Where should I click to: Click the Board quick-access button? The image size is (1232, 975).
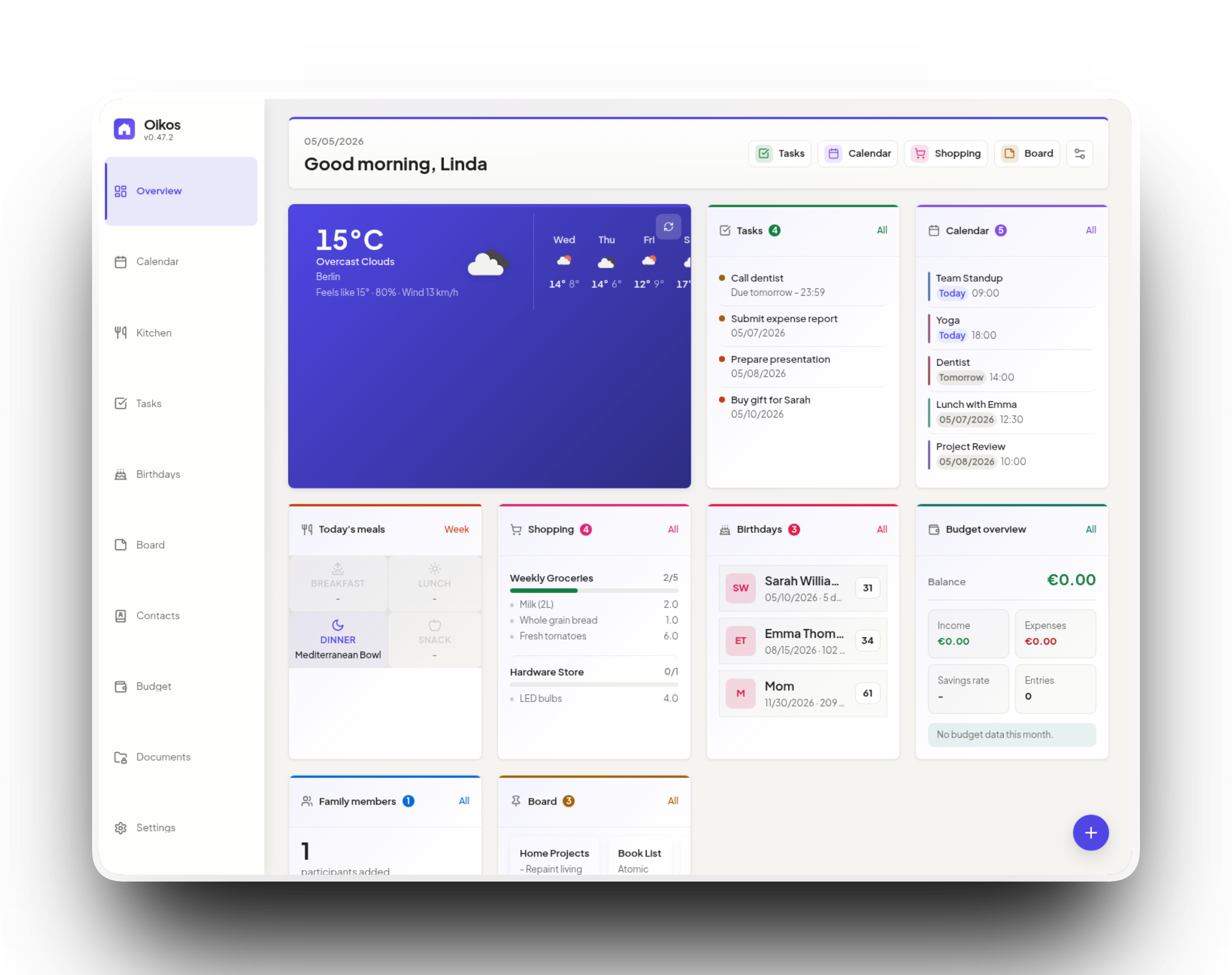pos(1027,153)
